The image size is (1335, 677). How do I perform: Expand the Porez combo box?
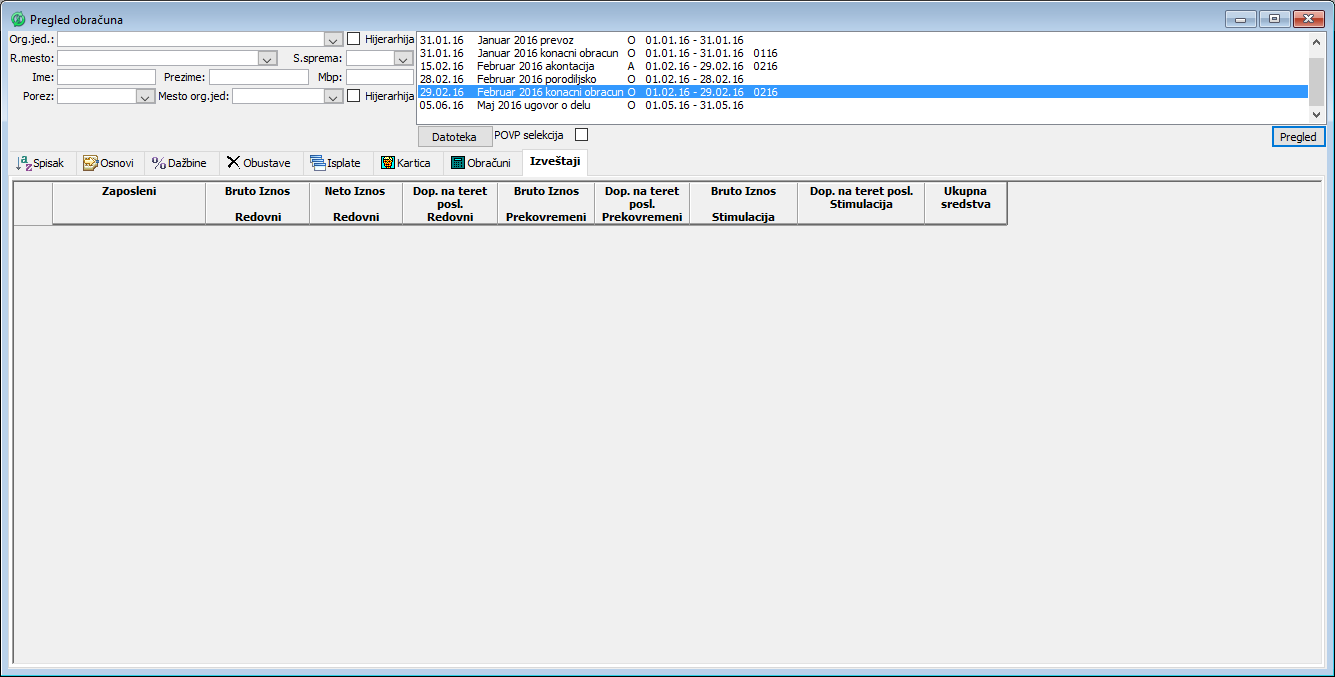[x=143, y=97]
